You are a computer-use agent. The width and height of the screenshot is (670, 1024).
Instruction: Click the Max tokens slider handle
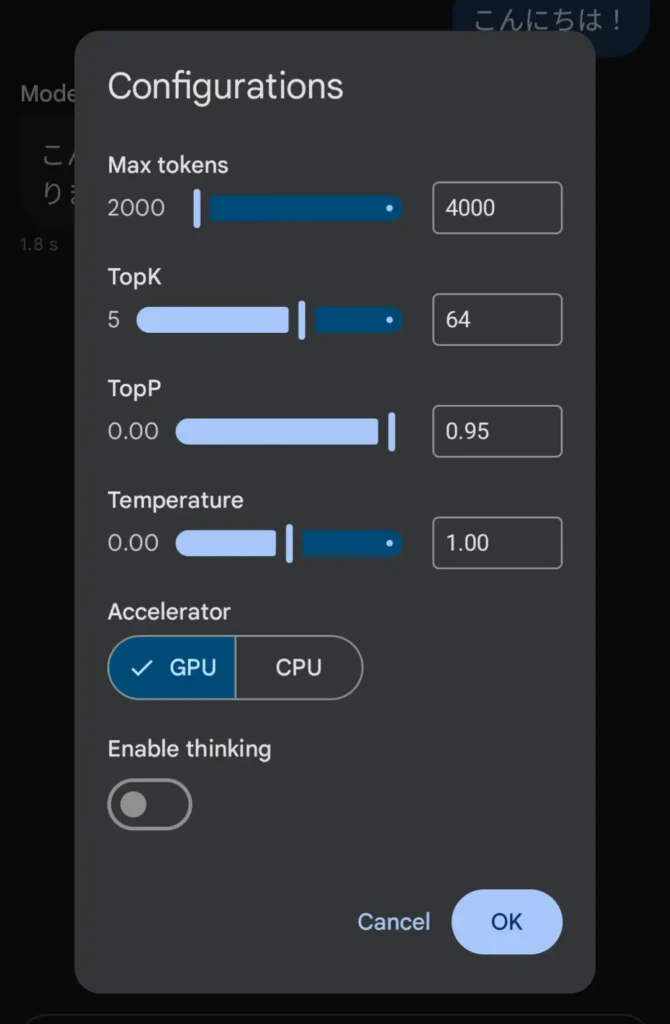197,208
